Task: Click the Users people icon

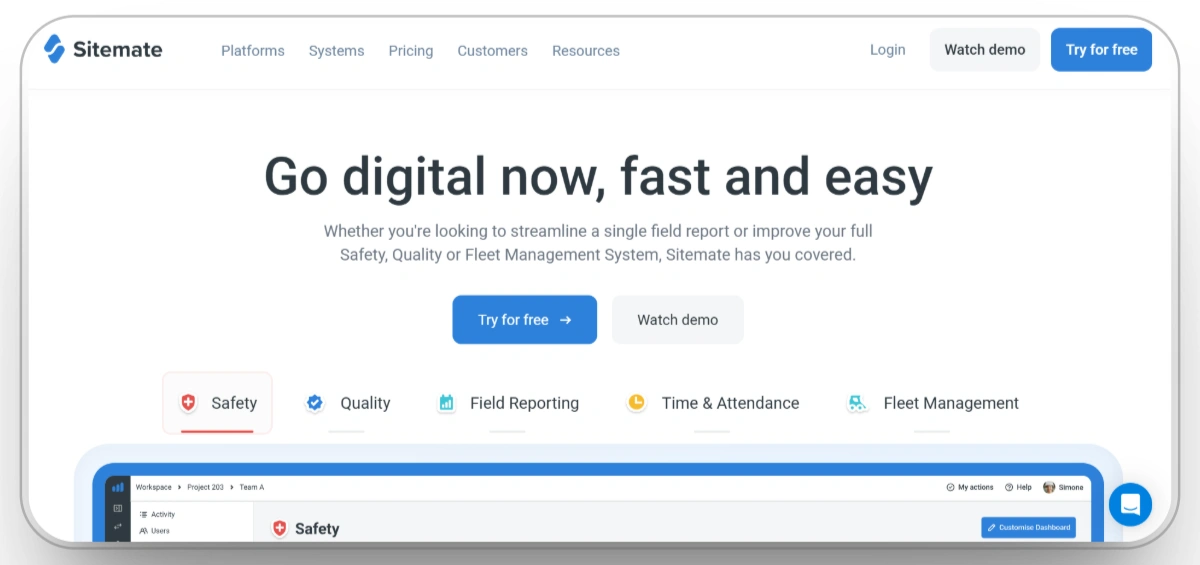Action: coord(143,531)
